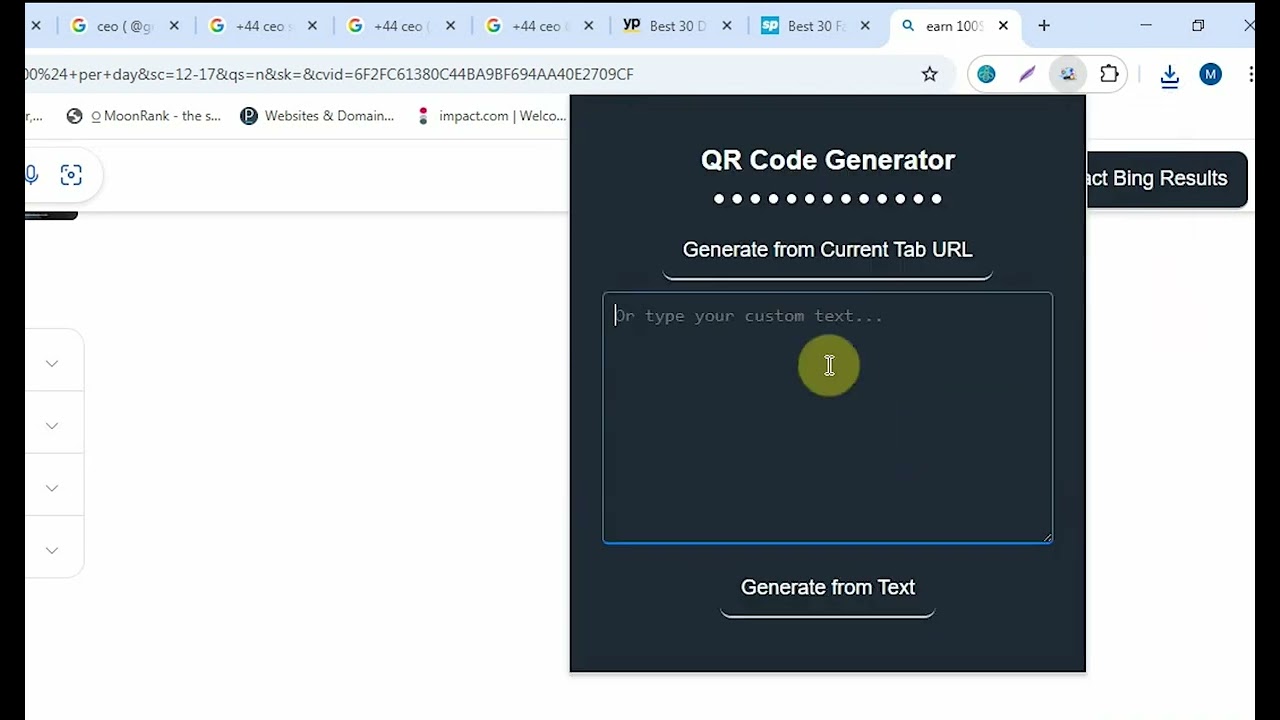1280x720 pixels.
Task: Click the address bar URL
Action: coord(330,74)
